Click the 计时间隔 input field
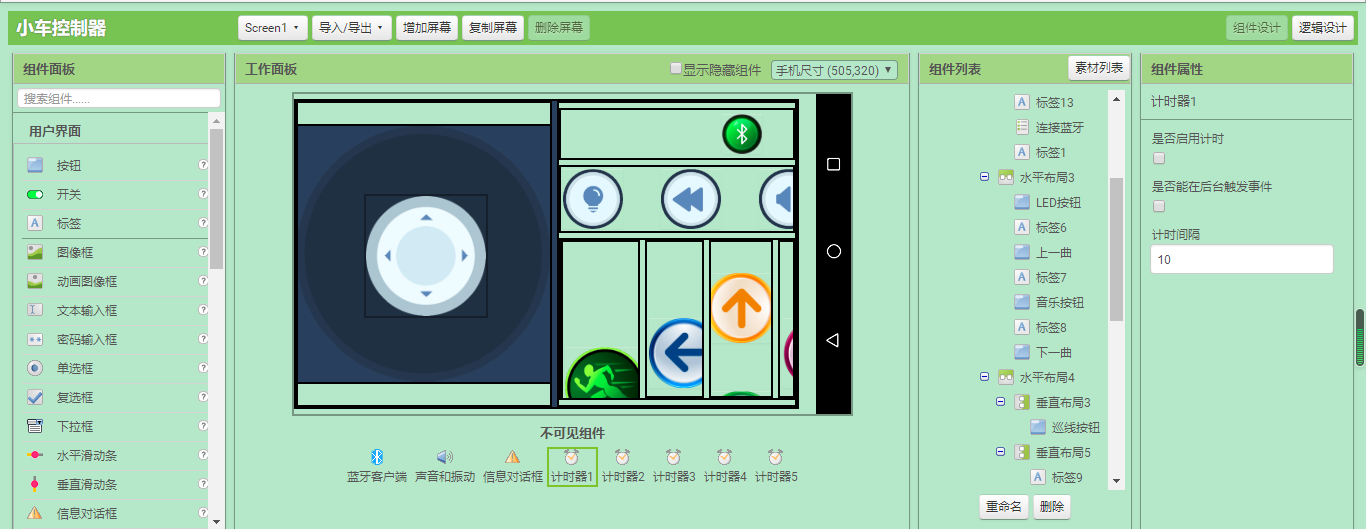This screenshot has height=529, width=1366. click(x=1243, y=259)
